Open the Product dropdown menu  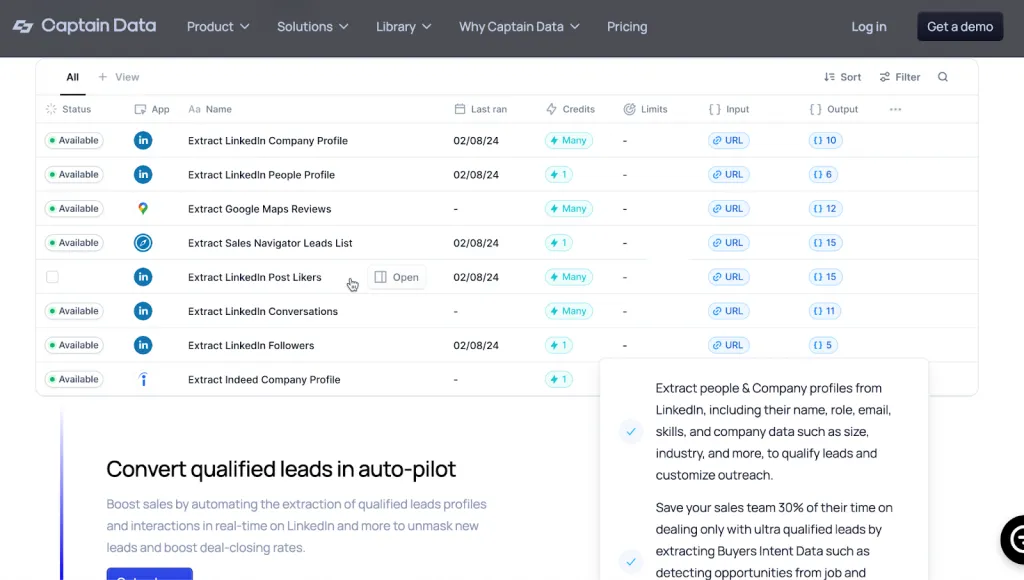pyautogui.click(x=218, y=27)
